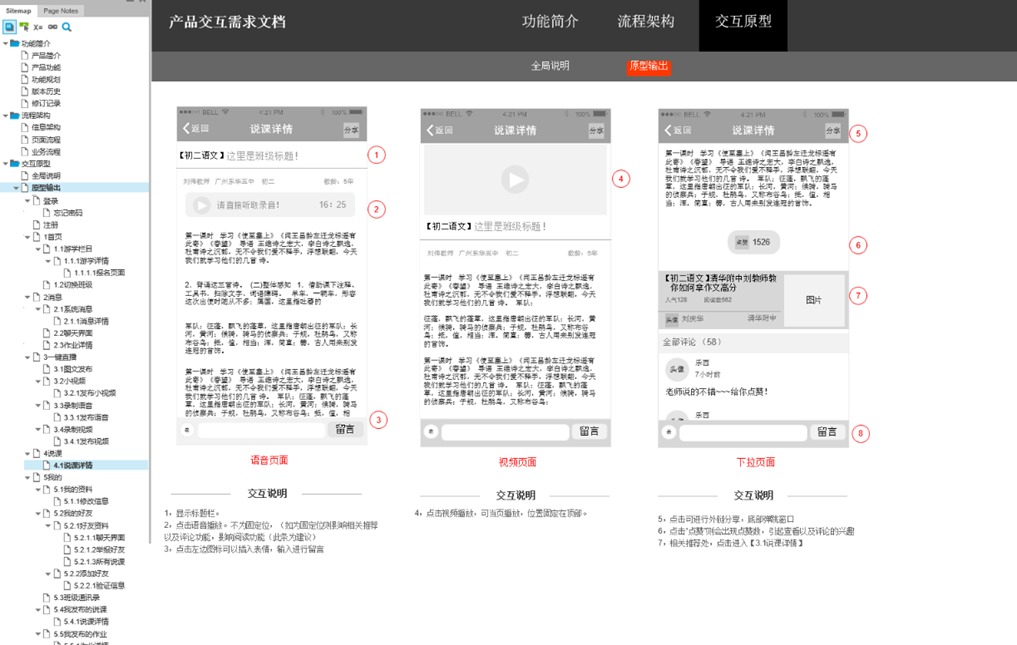Click the emoji icon on 语音页面 comment bar
1017x645 pixels.
tap(187, 430)
